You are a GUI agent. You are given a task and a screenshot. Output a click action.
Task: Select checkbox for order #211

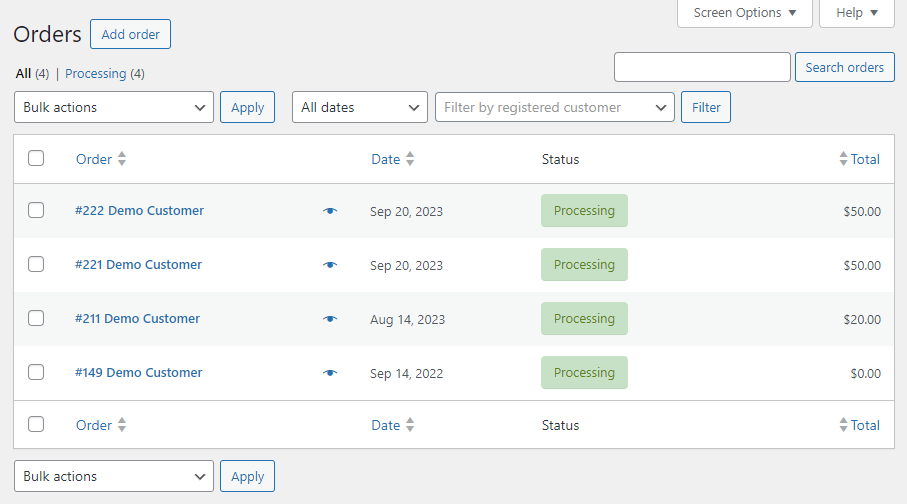(x=36, y=318)
